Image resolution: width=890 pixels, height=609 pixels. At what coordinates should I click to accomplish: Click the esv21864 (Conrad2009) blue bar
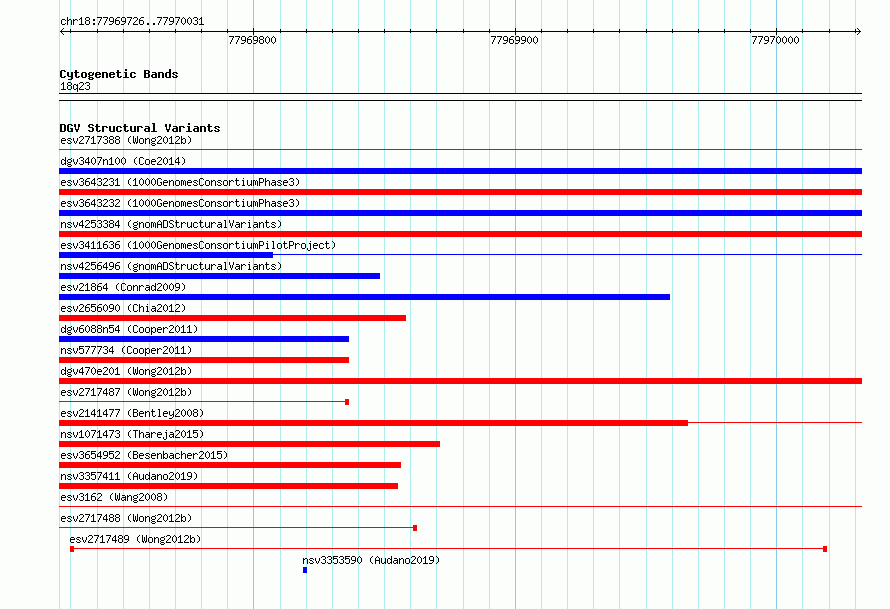click(x=364, y=297)
